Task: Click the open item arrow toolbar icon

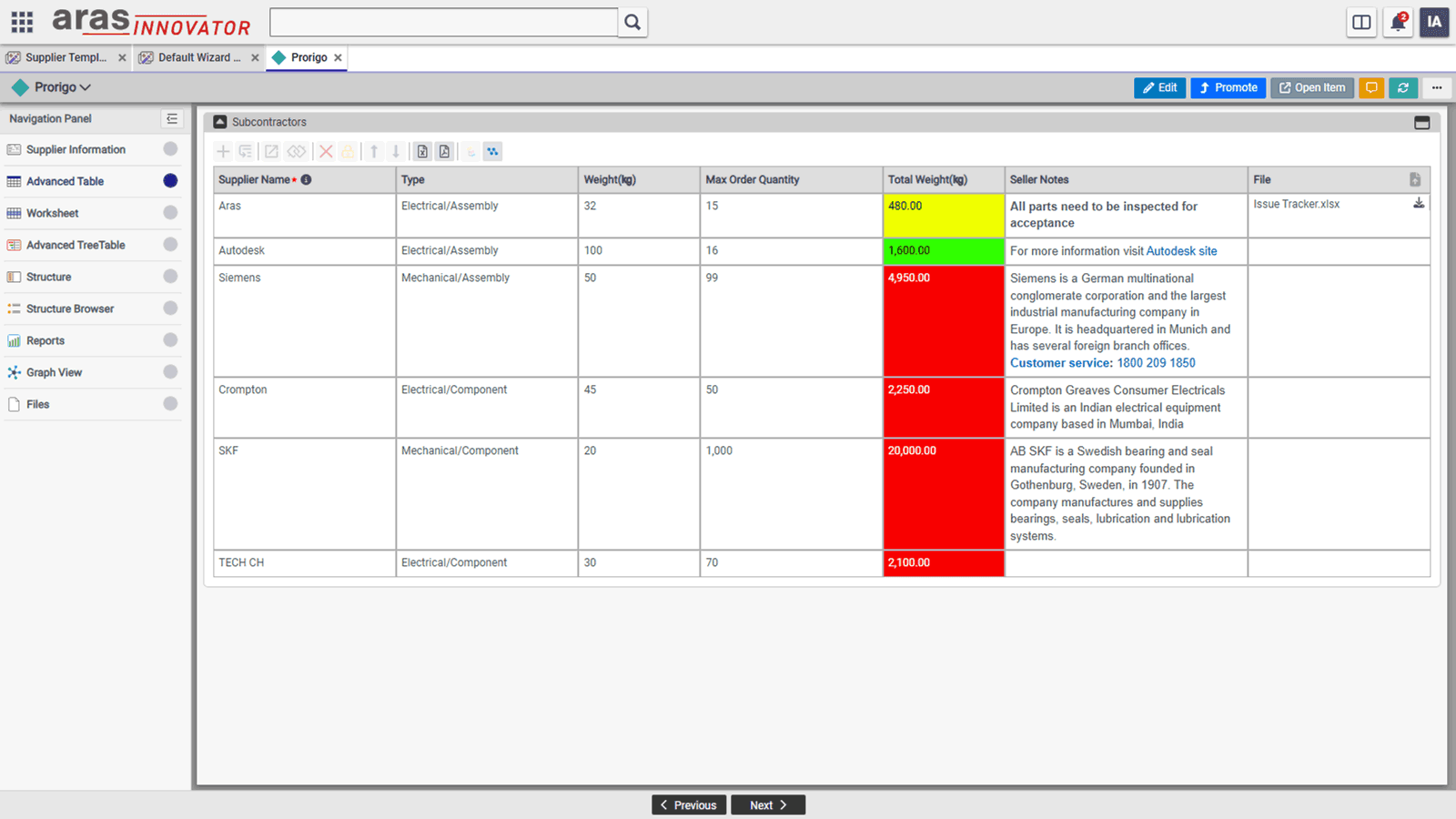Action: [271, 152]
